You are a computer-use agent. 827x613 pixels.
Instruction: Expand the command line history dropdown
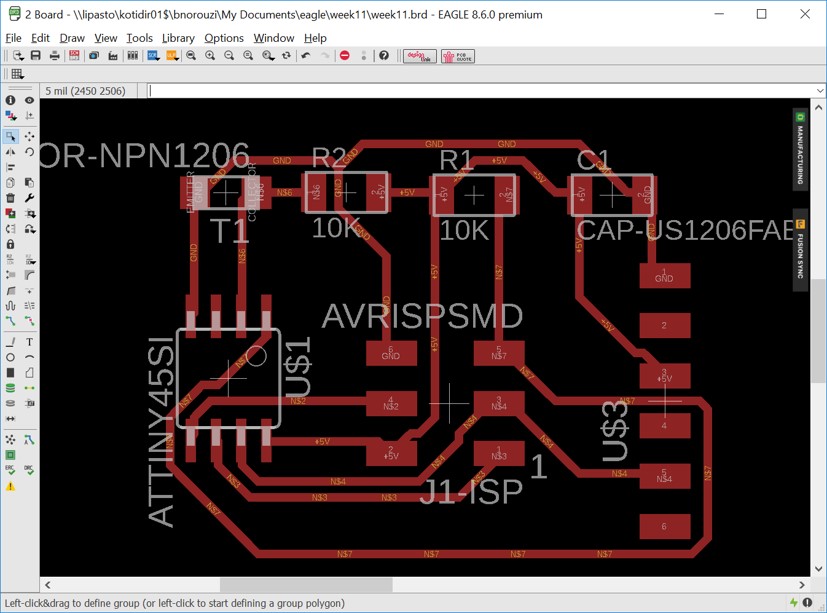click(x=820, y=91)
